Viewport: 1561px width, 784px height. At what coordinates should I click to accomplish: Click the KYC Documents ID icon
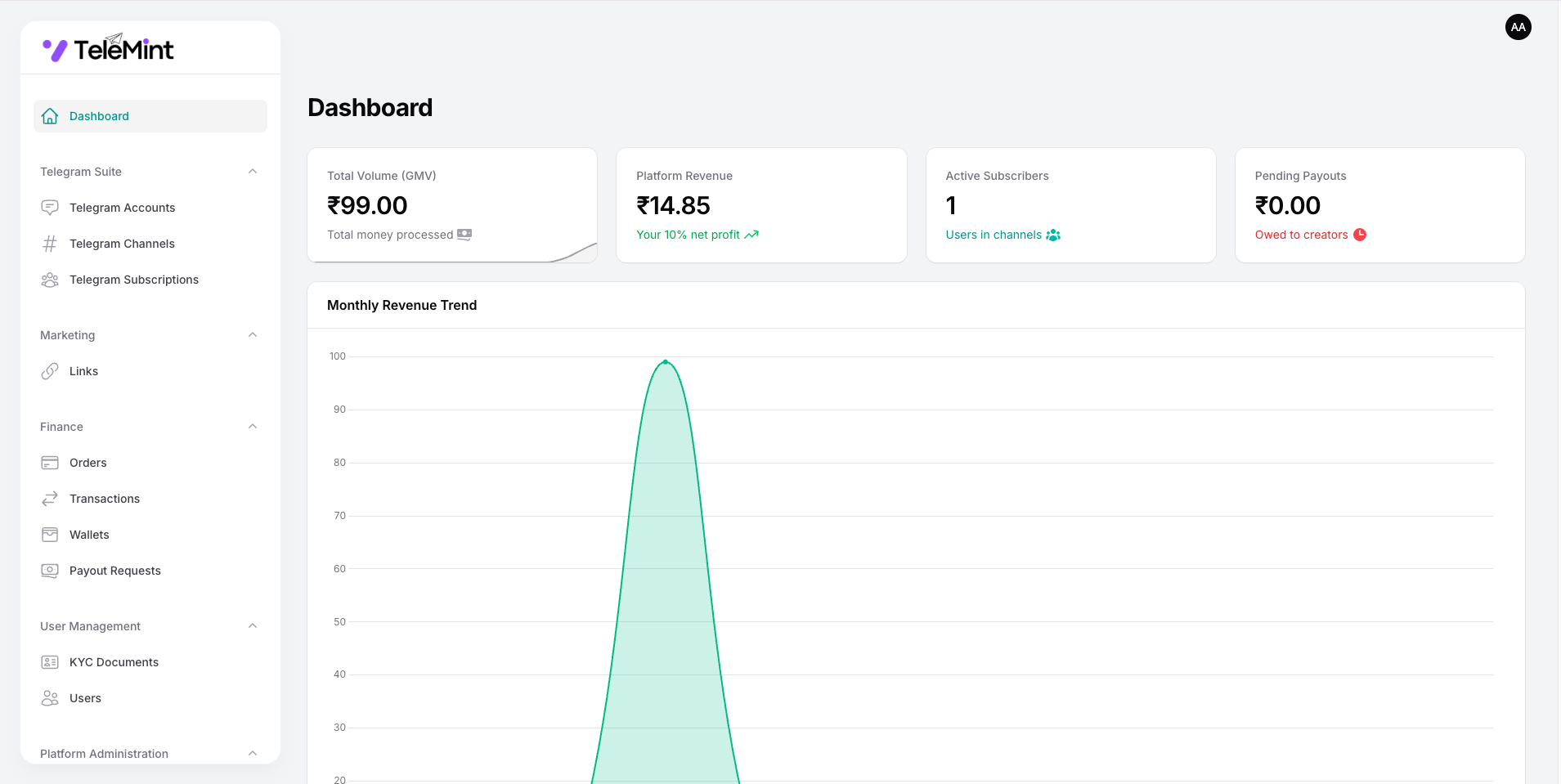pos(50,662)
